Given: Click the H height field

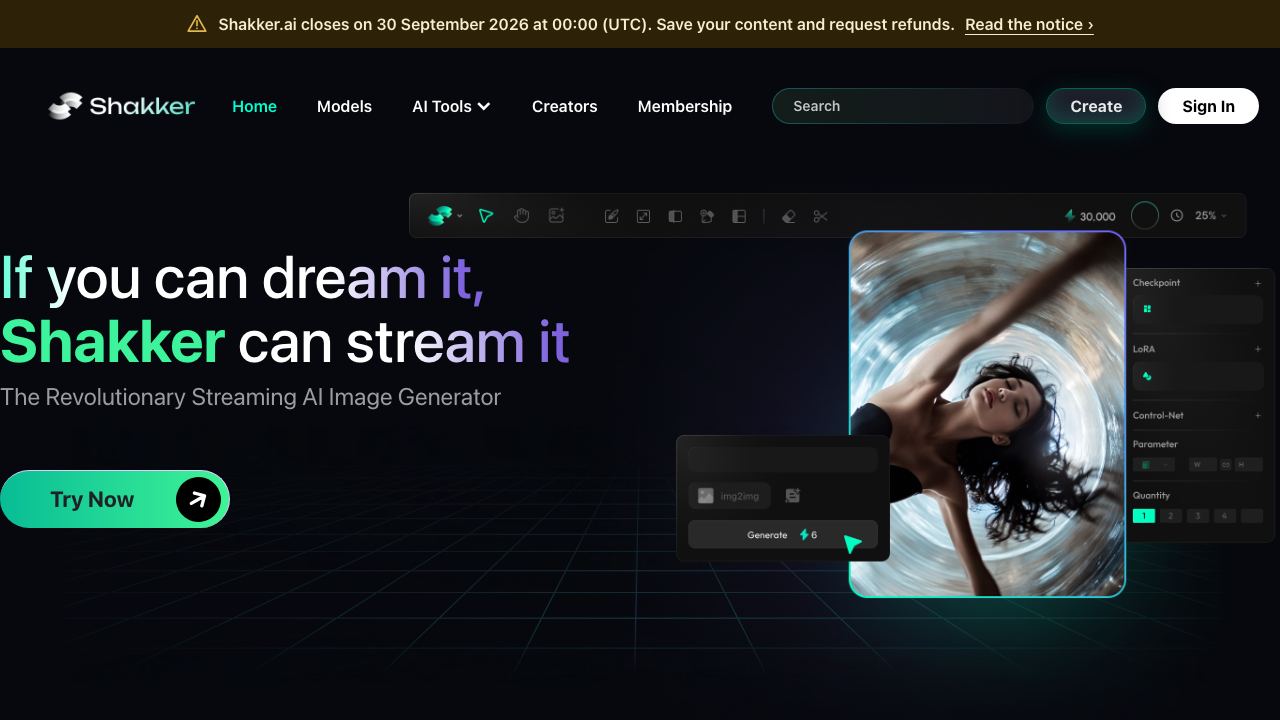Looking at the screenshot, I should [1249, 464].
